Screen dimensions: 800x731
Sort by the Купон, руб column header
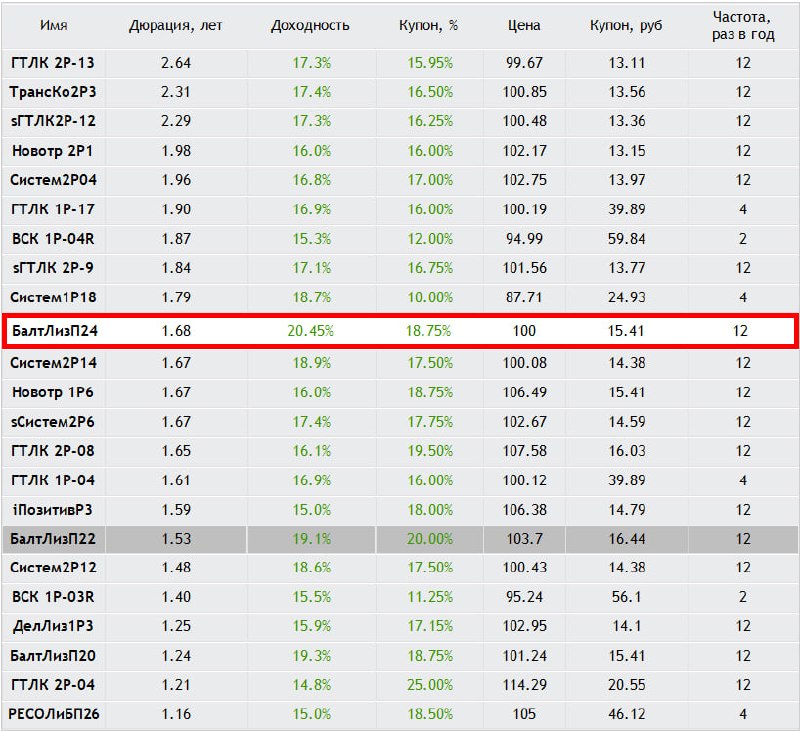point(626,26)
